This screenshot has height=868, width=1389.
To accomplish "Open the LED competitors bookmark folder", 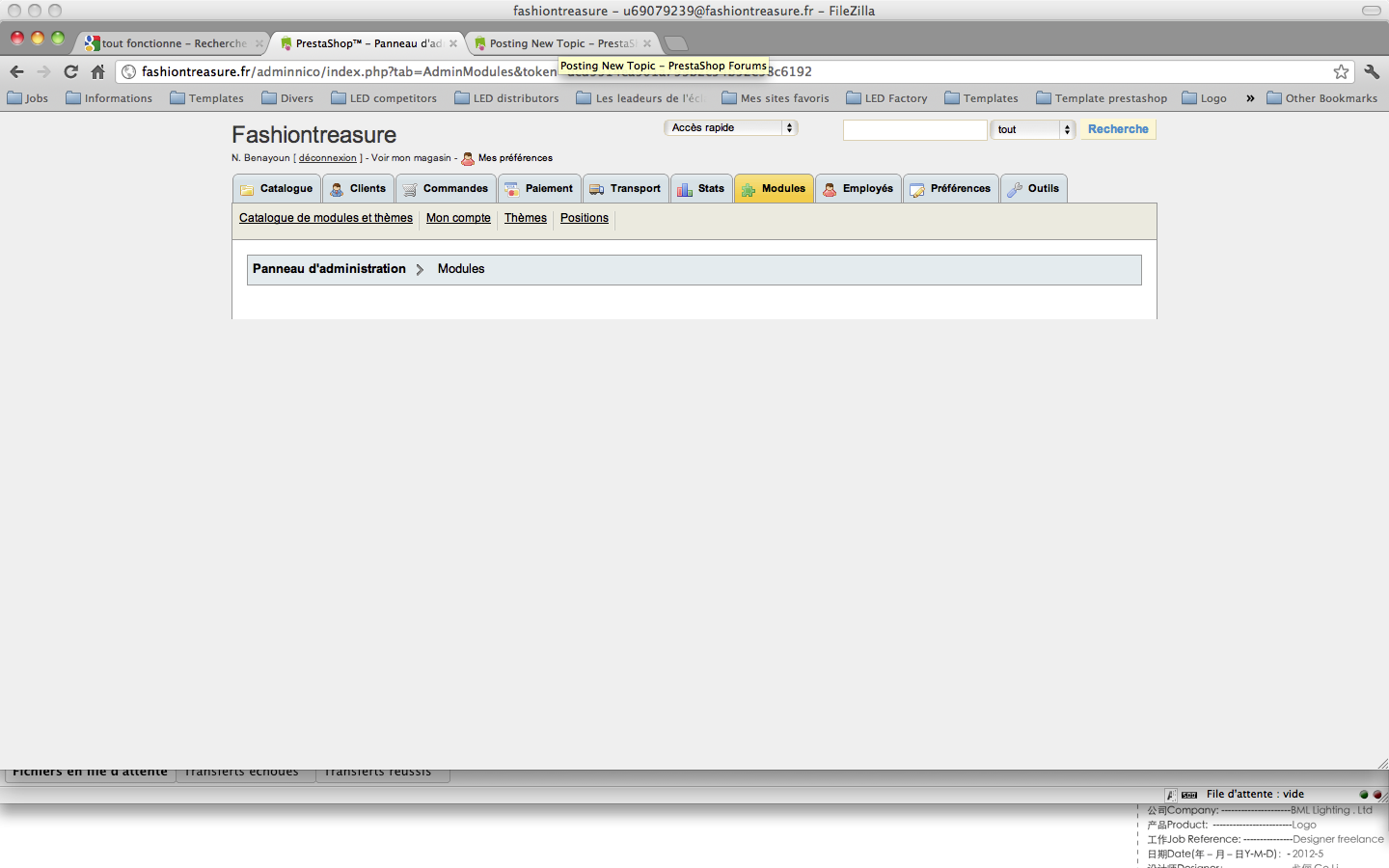I will coord(384,98).
